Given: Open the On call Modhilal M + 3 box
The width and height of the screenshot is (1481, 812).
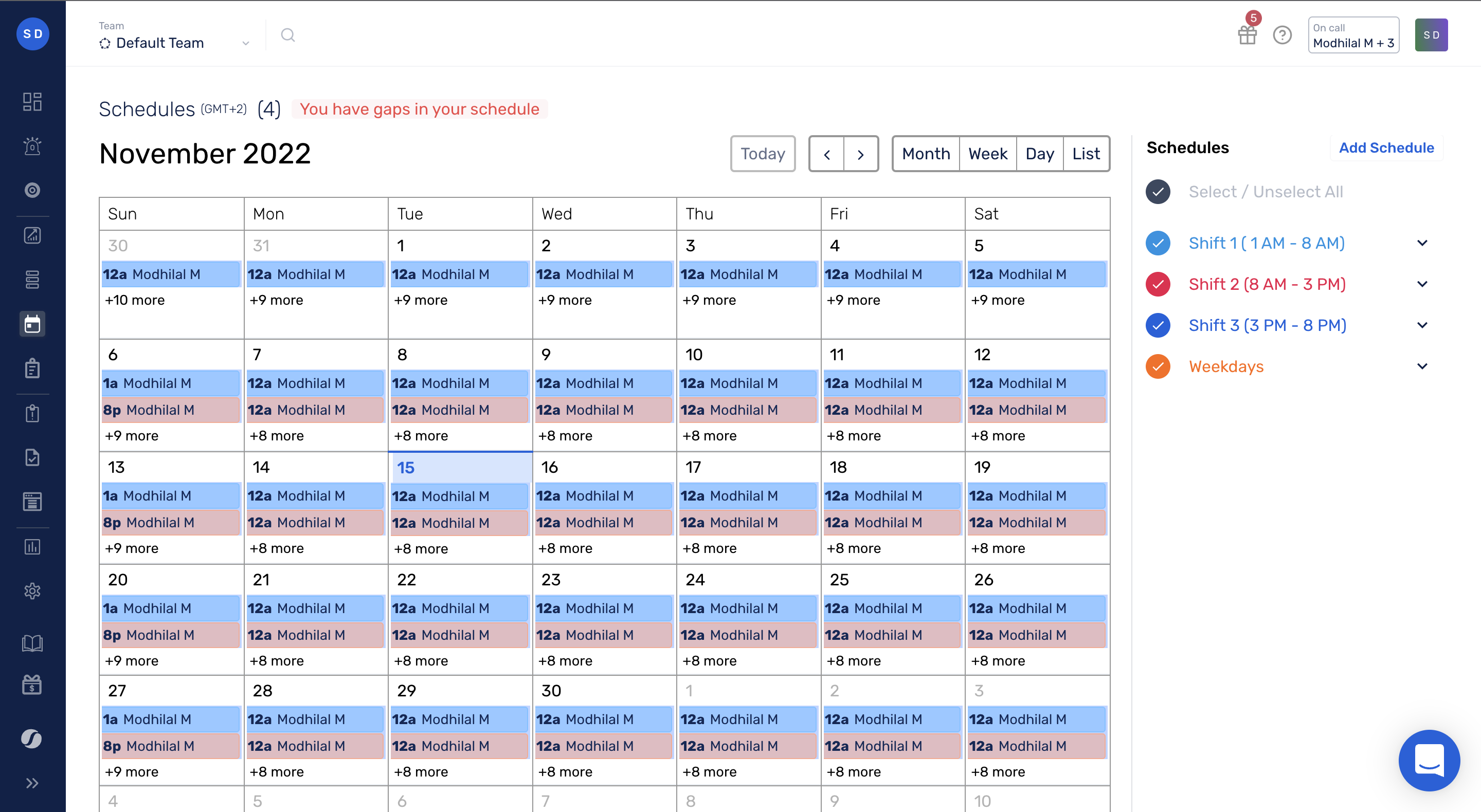Looking at the screenshot, I should click(x=1353, y=35).
